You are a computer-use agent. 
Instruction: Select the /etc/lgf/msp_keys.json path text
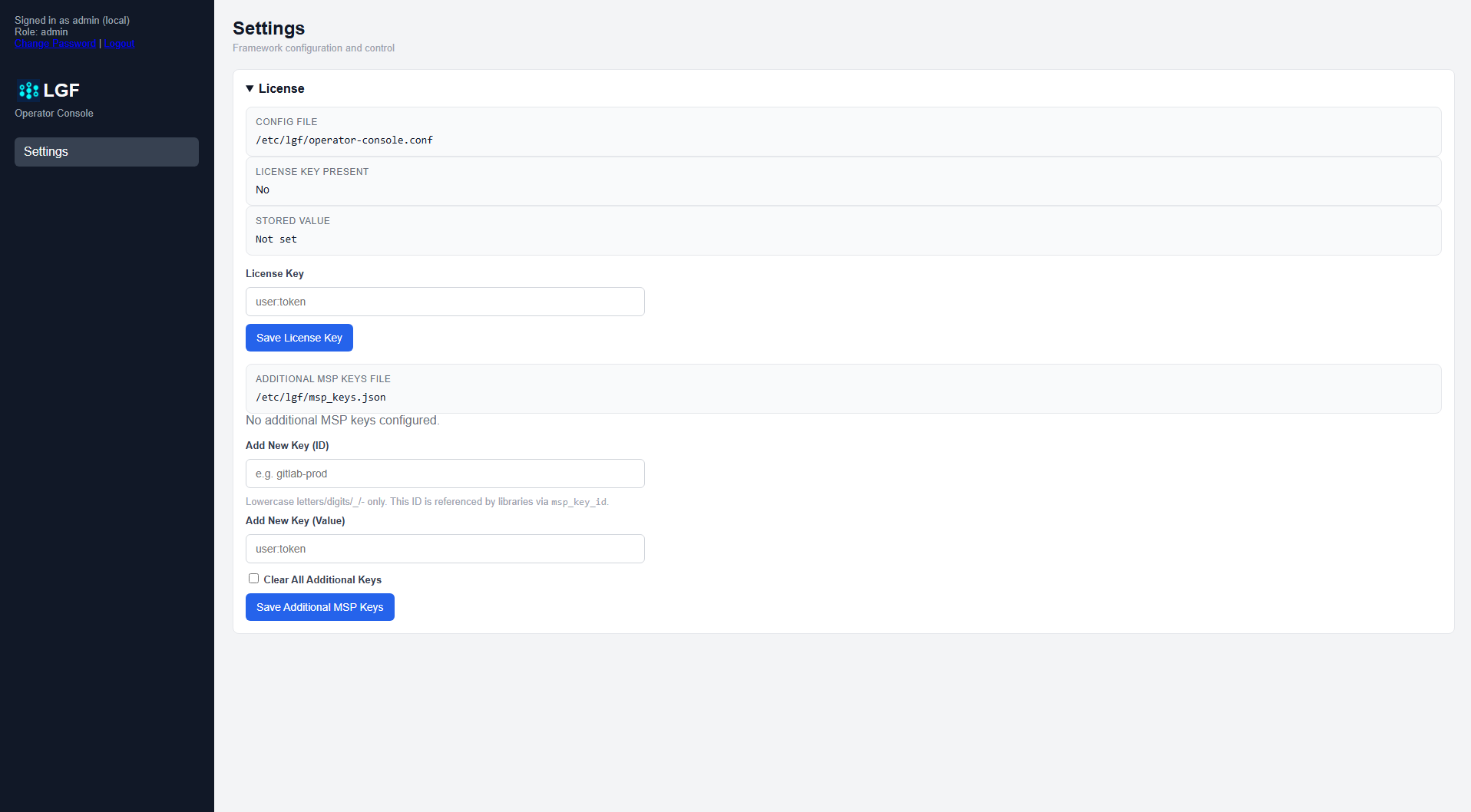321,398
